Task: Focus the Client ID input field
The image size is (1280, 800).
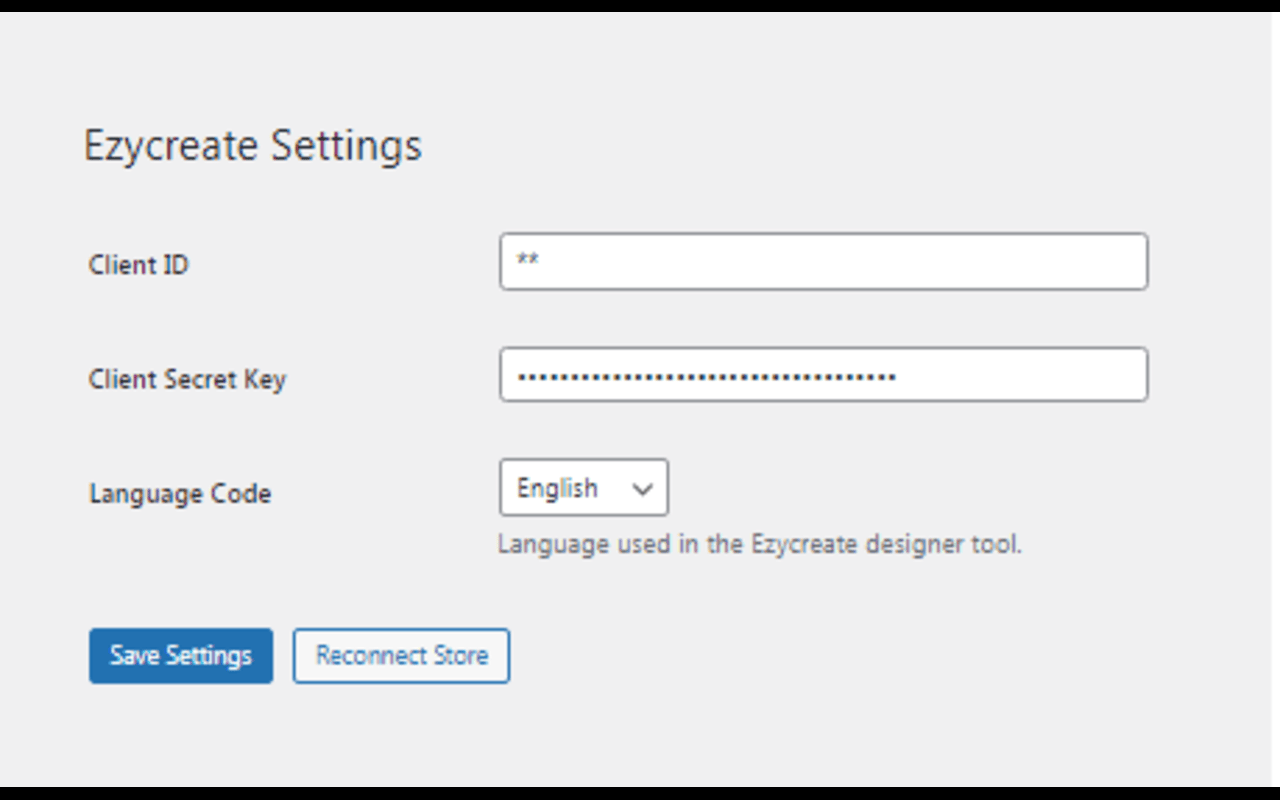Action: [824, 262]
